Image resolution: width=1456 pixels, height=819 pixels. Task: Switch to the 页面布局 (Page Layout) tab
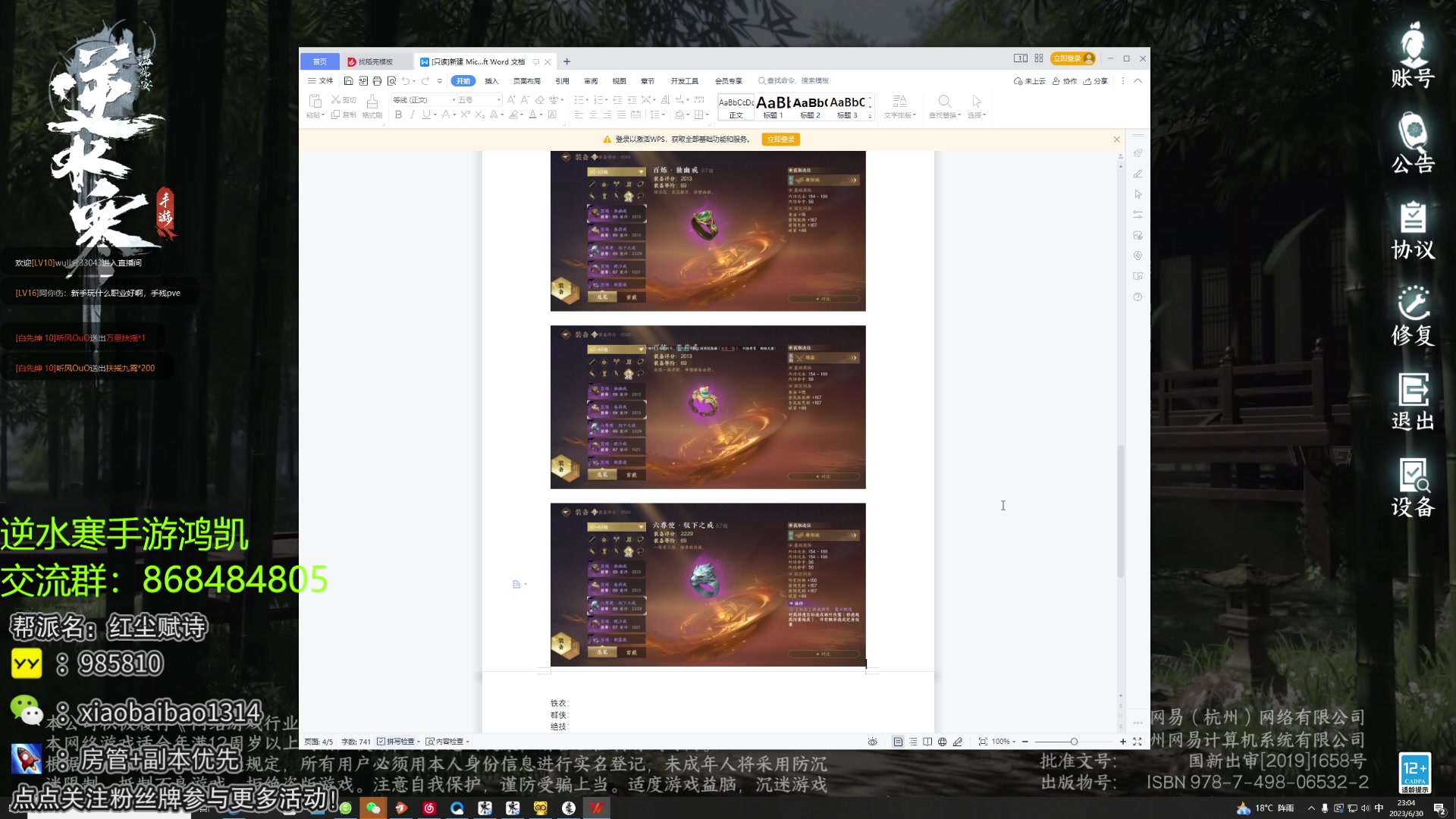point(527,81)
